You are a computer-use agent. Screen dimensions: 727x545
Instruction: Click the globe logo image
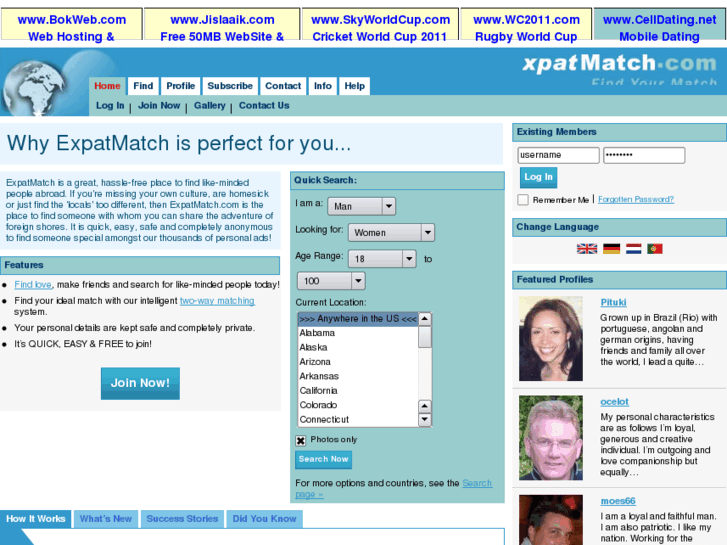(35, 87)
